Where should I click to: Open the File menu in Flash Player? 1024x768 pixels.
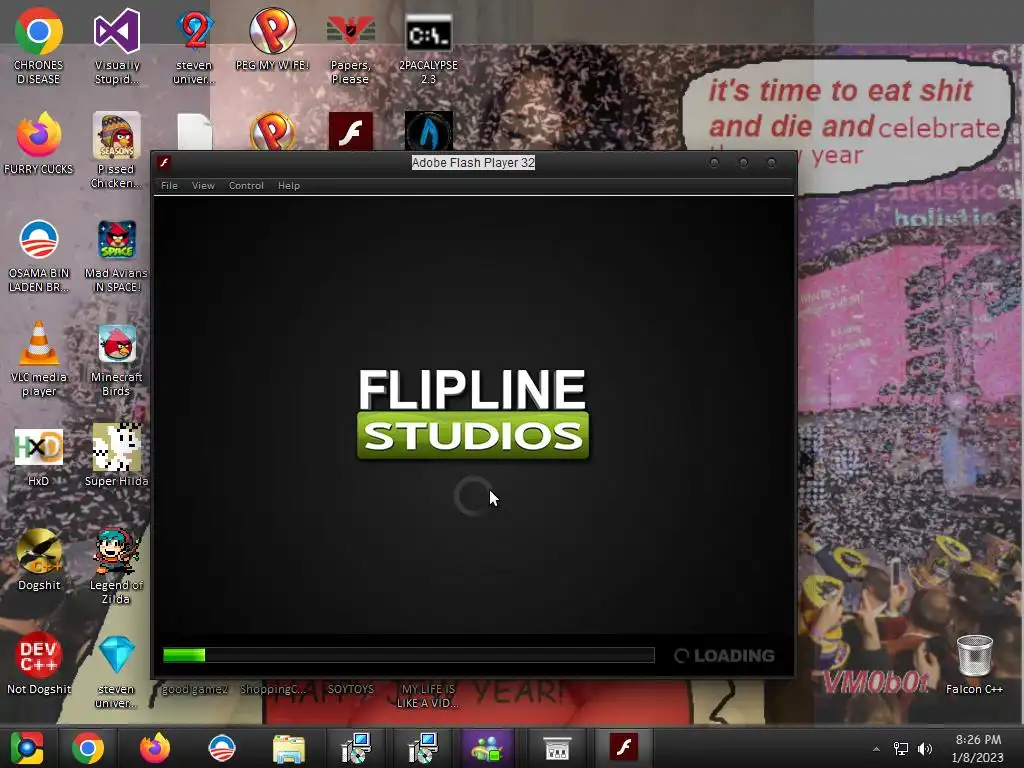pos(169,185)
